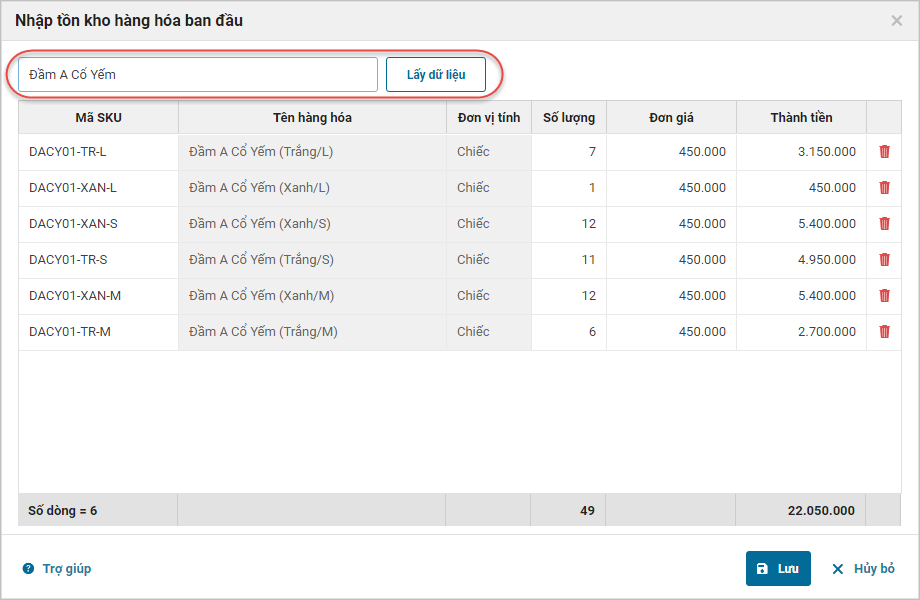Focus the Đầm A Cổ Yếm search field

tap(198, 75)
